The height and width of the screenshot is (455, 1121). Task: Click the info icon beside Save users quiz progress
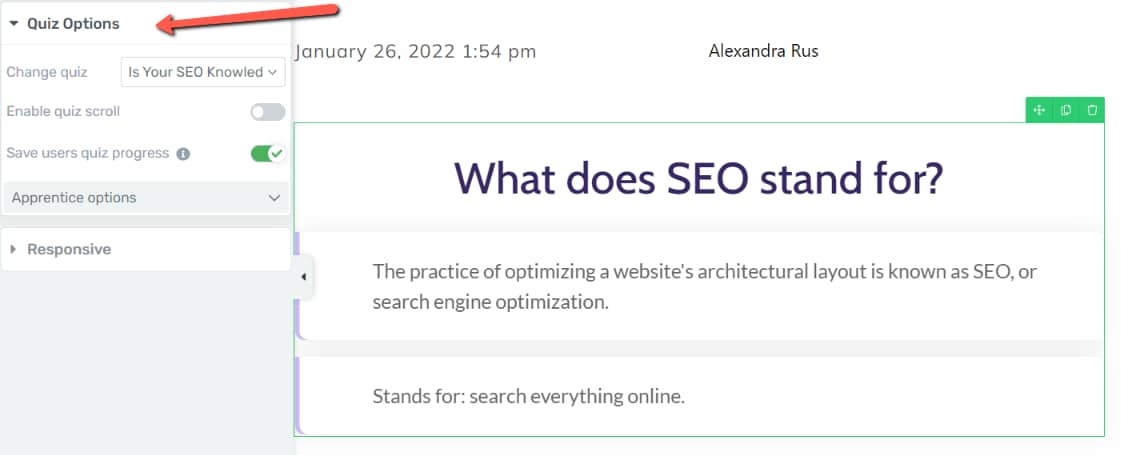point(183,154)
